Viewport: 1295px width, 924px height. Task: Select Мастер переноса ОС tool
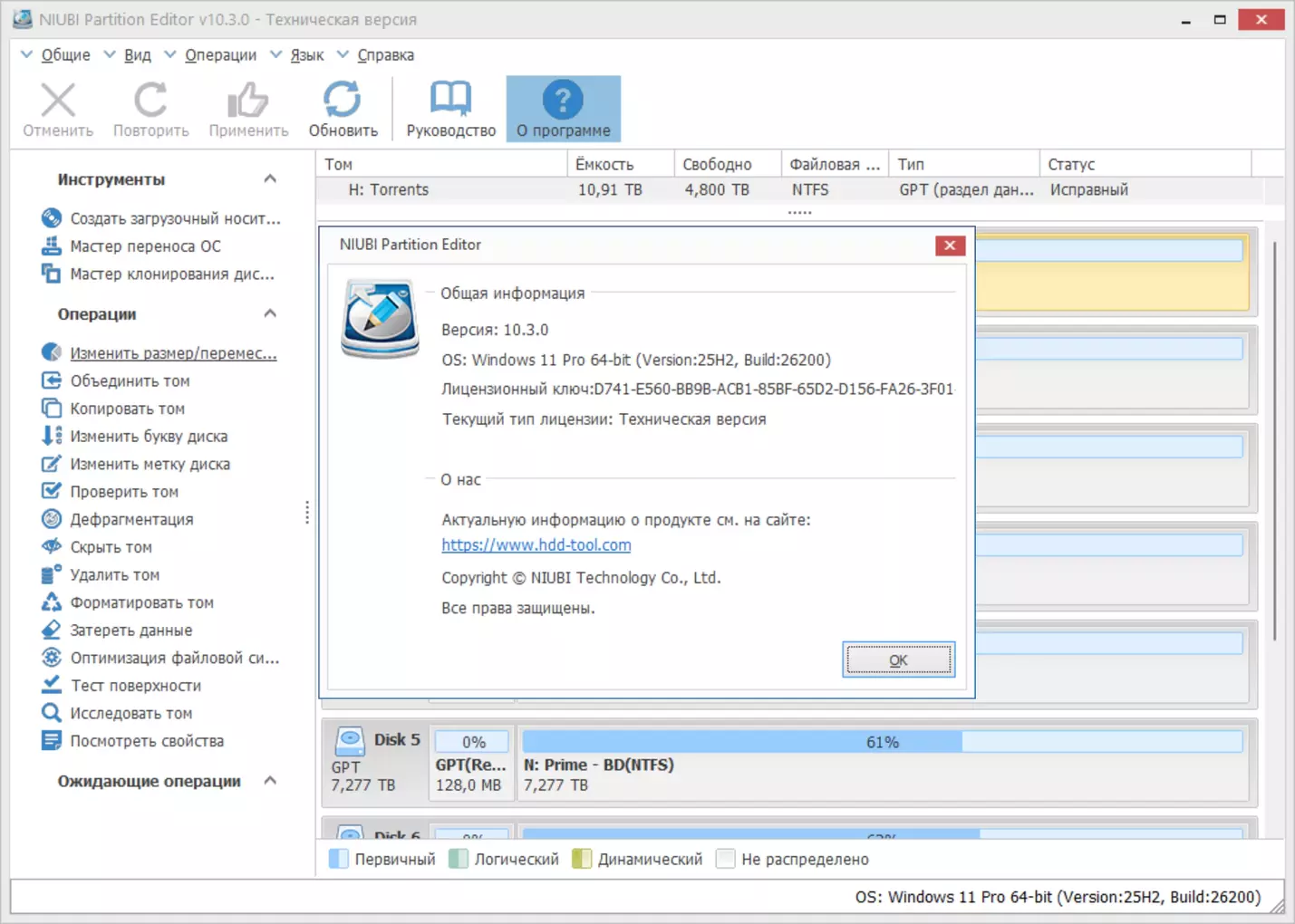(x=145, y=246)
